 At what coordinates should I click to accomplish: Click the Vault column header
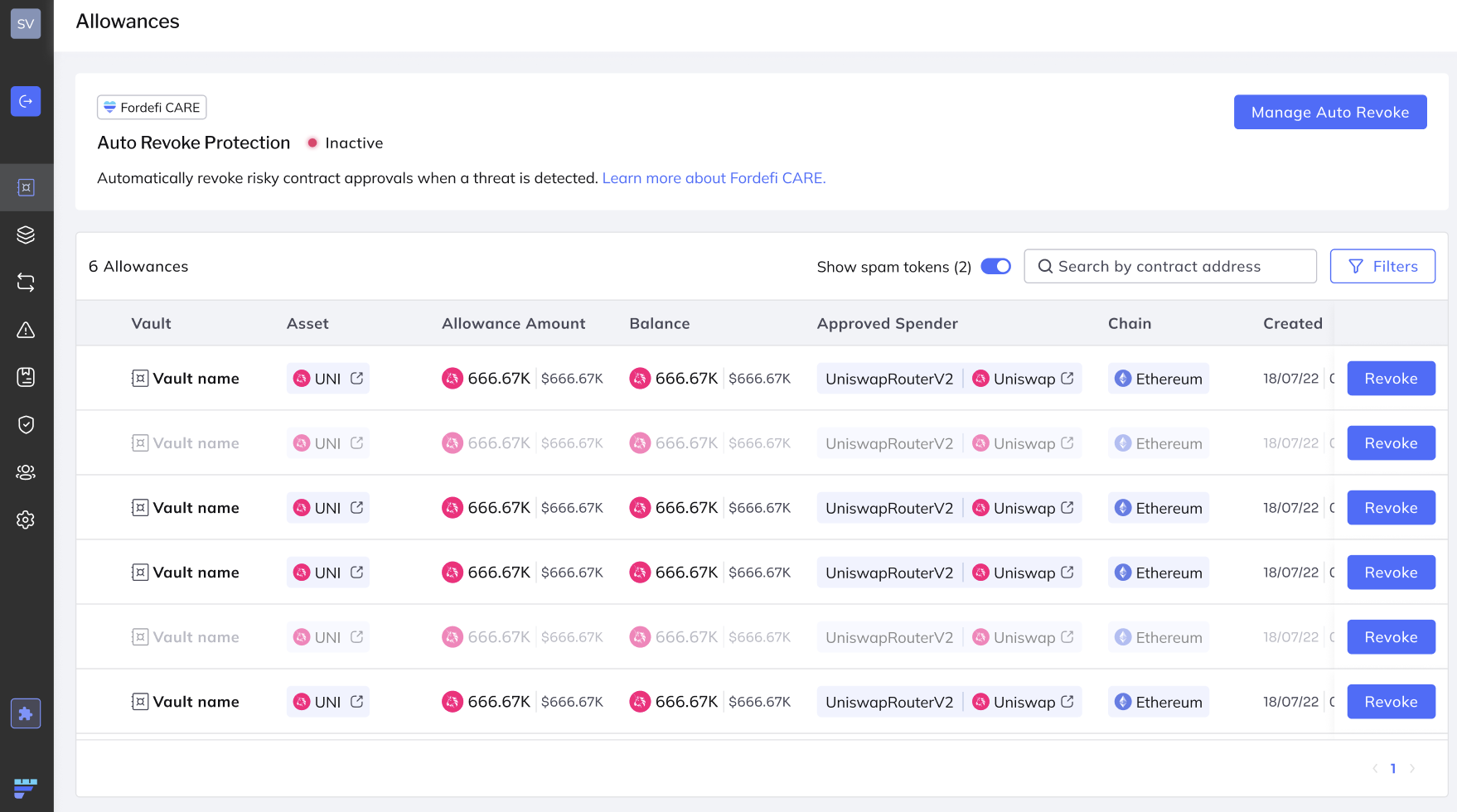[x=152, y=323]
